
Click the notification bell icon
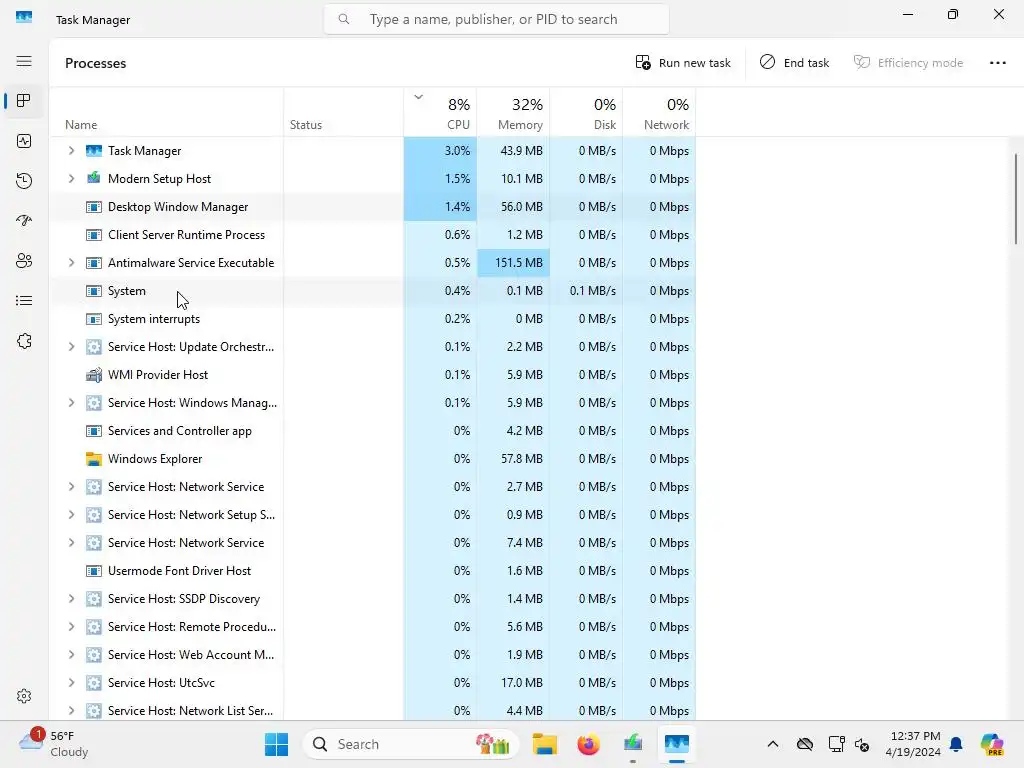(956, 744)
